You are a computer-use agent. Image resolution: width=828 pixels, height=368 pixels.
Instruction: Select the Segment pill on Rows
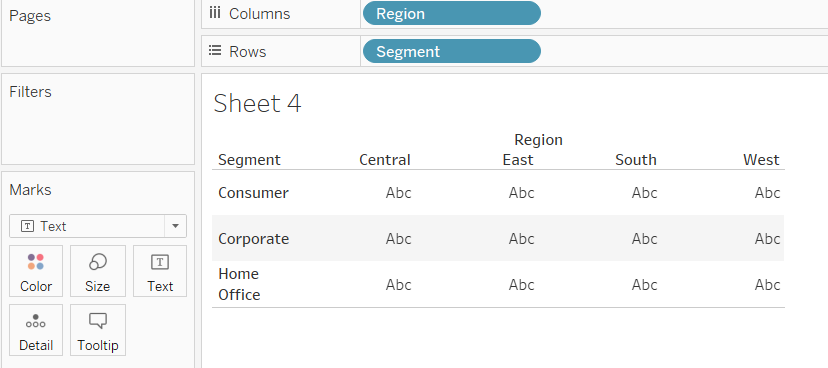tap(452, 51)
